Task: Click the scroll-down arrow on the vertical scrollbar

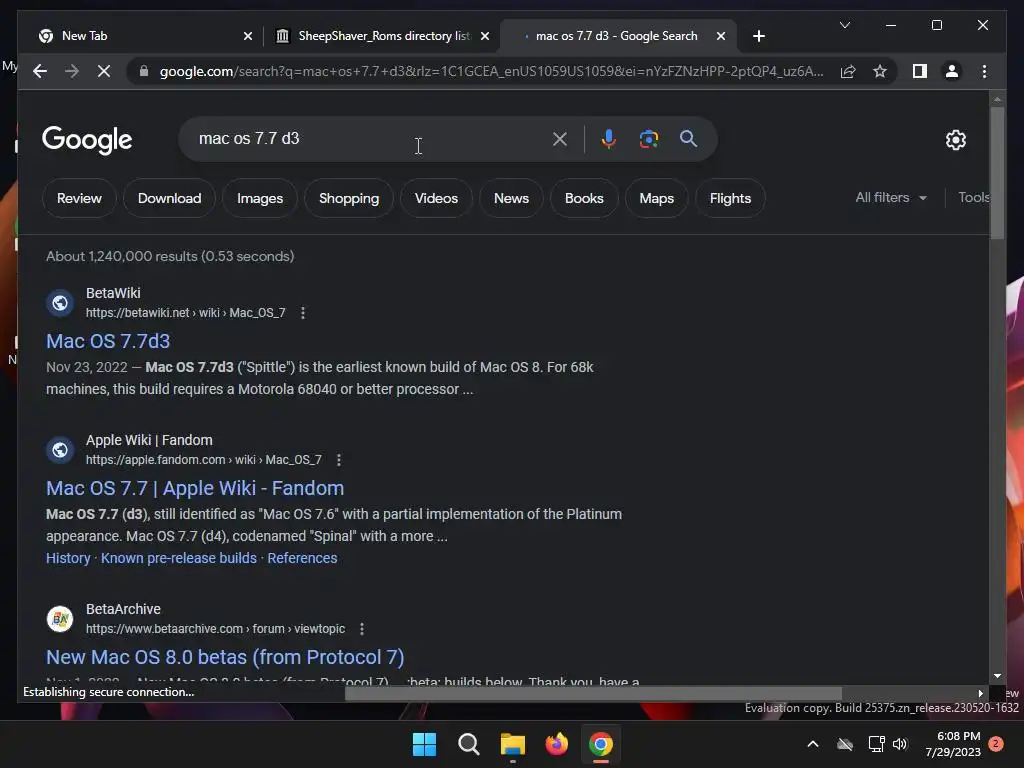Action: click(x=997, y=677)
